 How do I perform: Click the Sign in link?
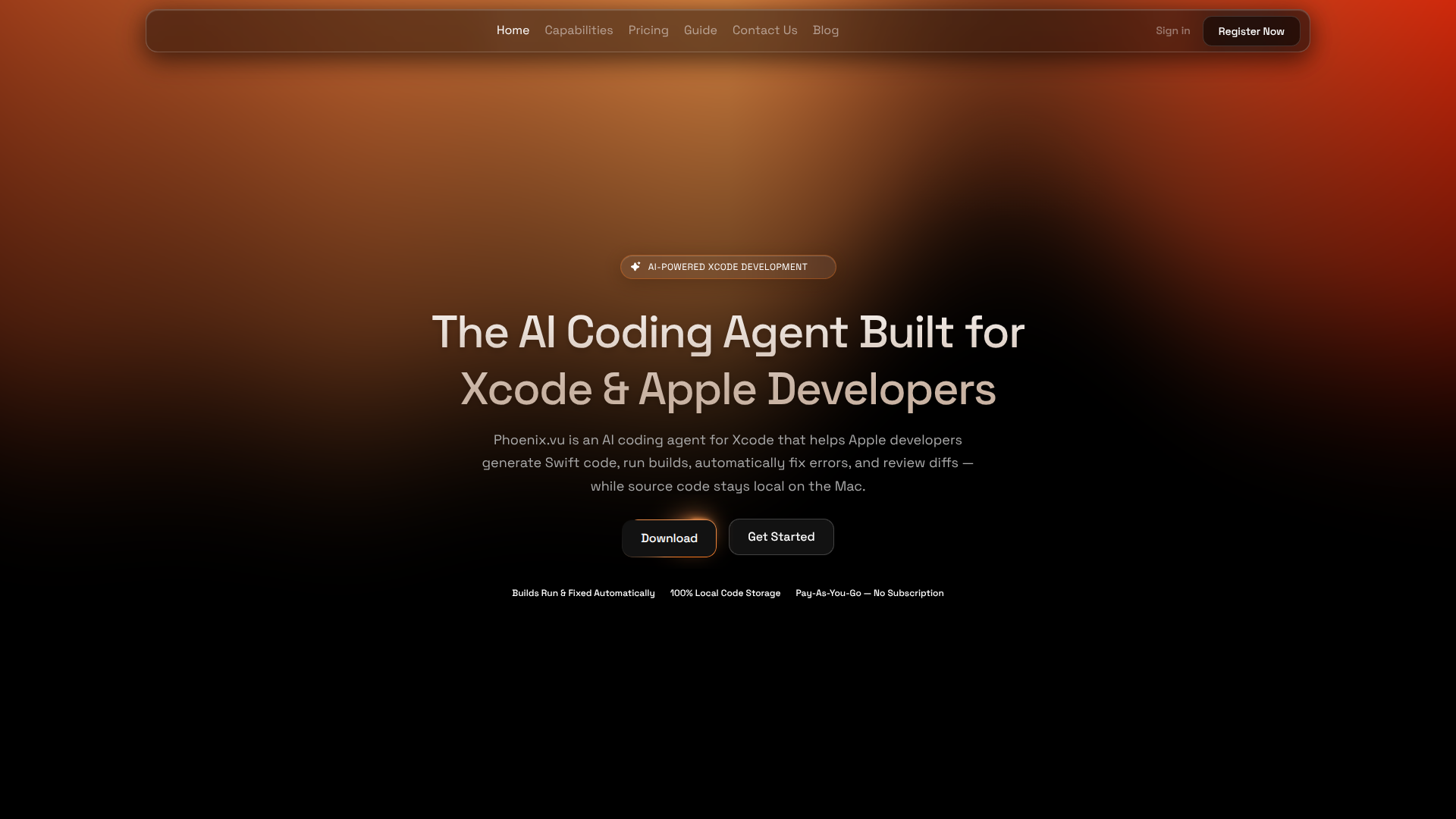pyautogui.click(x=1172, y=31)
